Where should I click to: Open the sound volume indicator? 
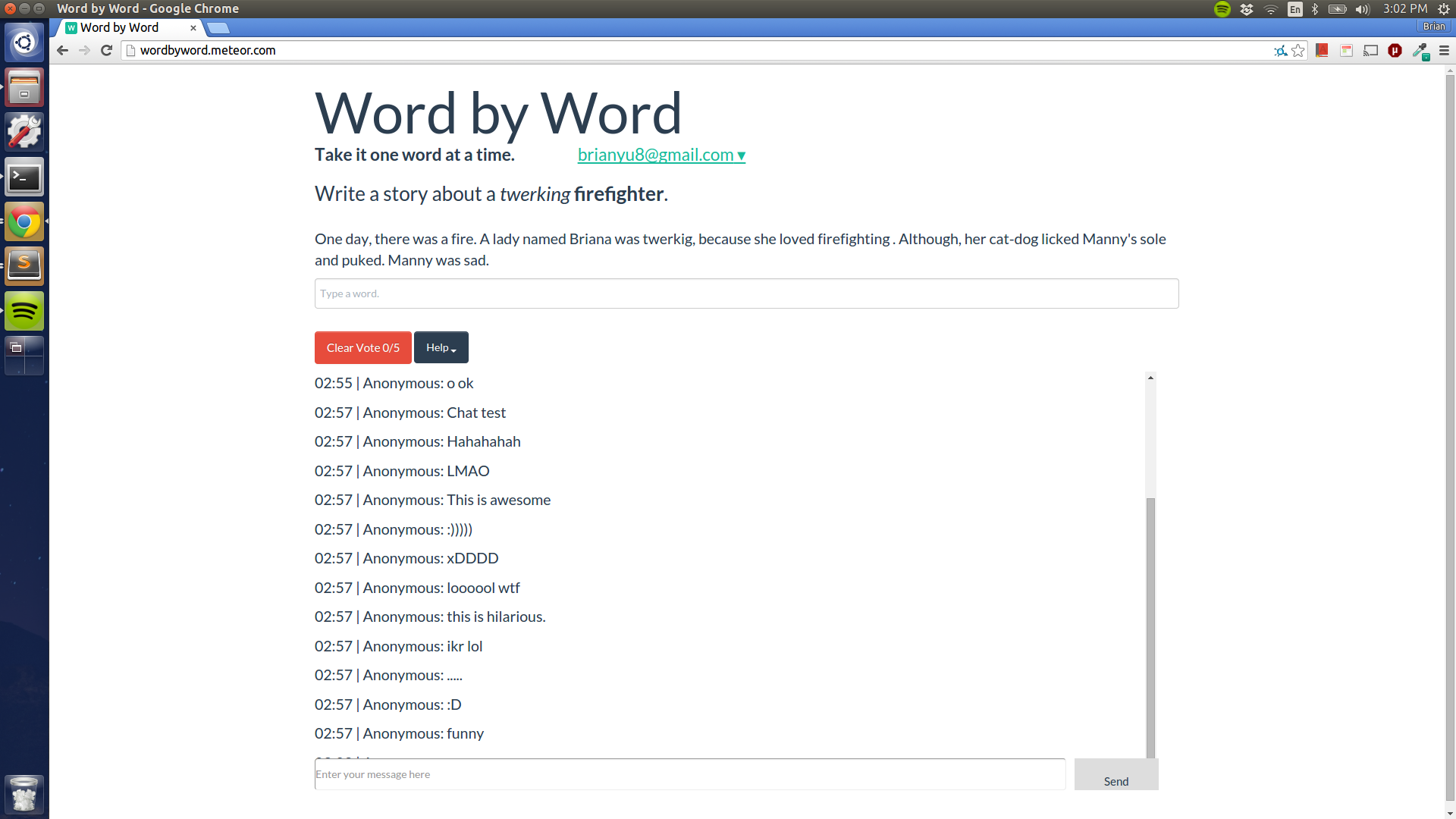[x=1363, y=9]
